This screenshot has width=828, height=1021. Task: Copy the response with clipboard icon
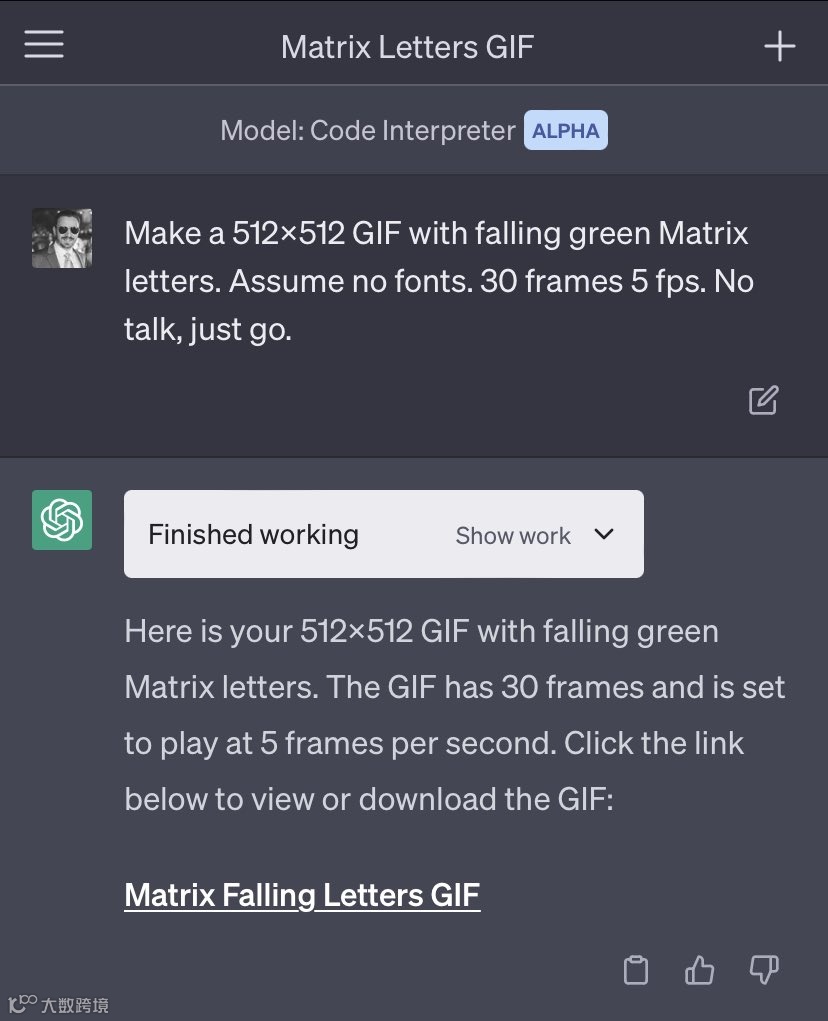(636, 970)
